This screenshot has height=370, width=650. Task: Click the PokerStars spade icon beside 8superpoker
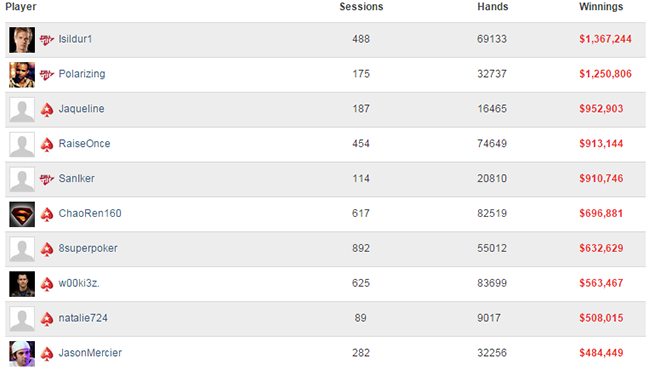click(x=47, y=249)
